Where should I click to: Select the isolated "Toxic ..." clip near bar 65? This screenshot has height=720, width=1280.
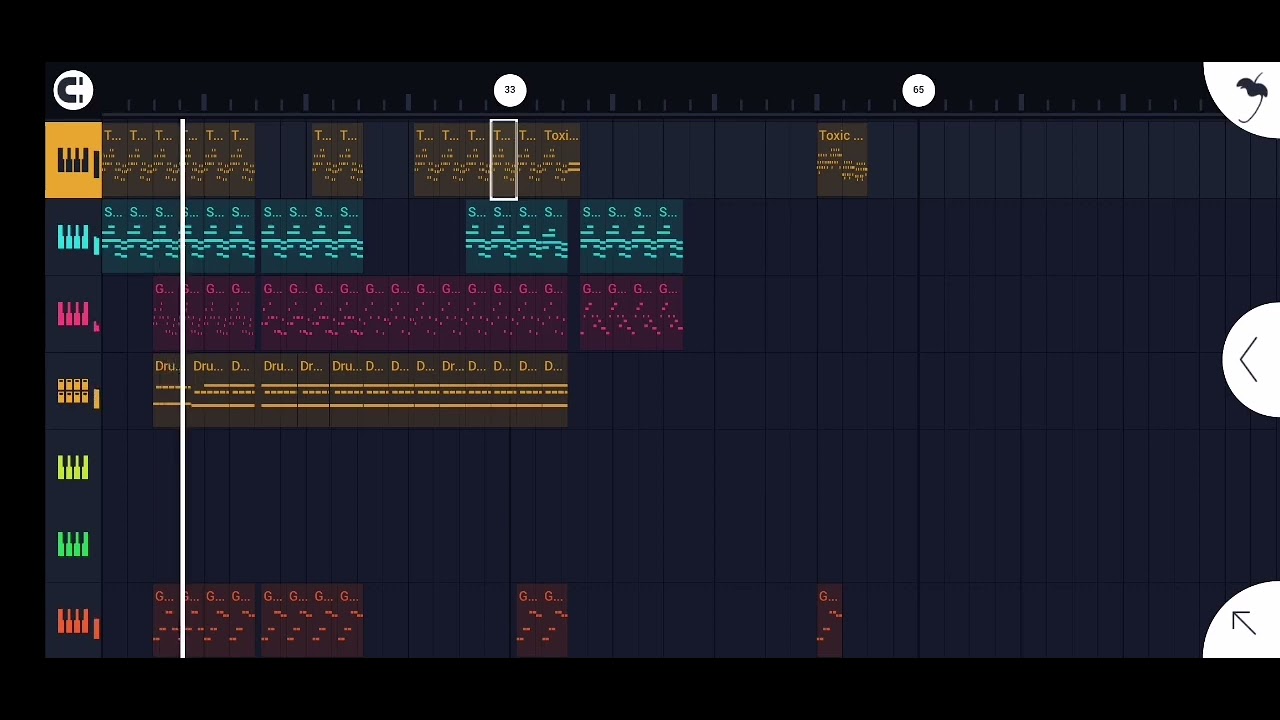pyautogui.click(x=842, y=160)
